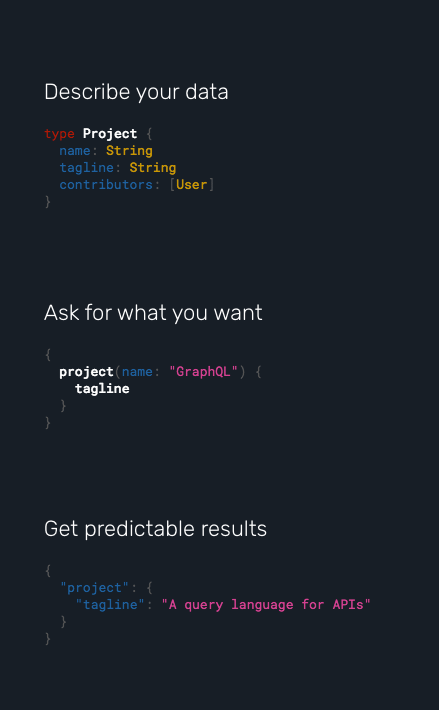Click the 'Describe your data' heading
The height and width of the screenshot is (710, 439).
click(x=136, y=92)
